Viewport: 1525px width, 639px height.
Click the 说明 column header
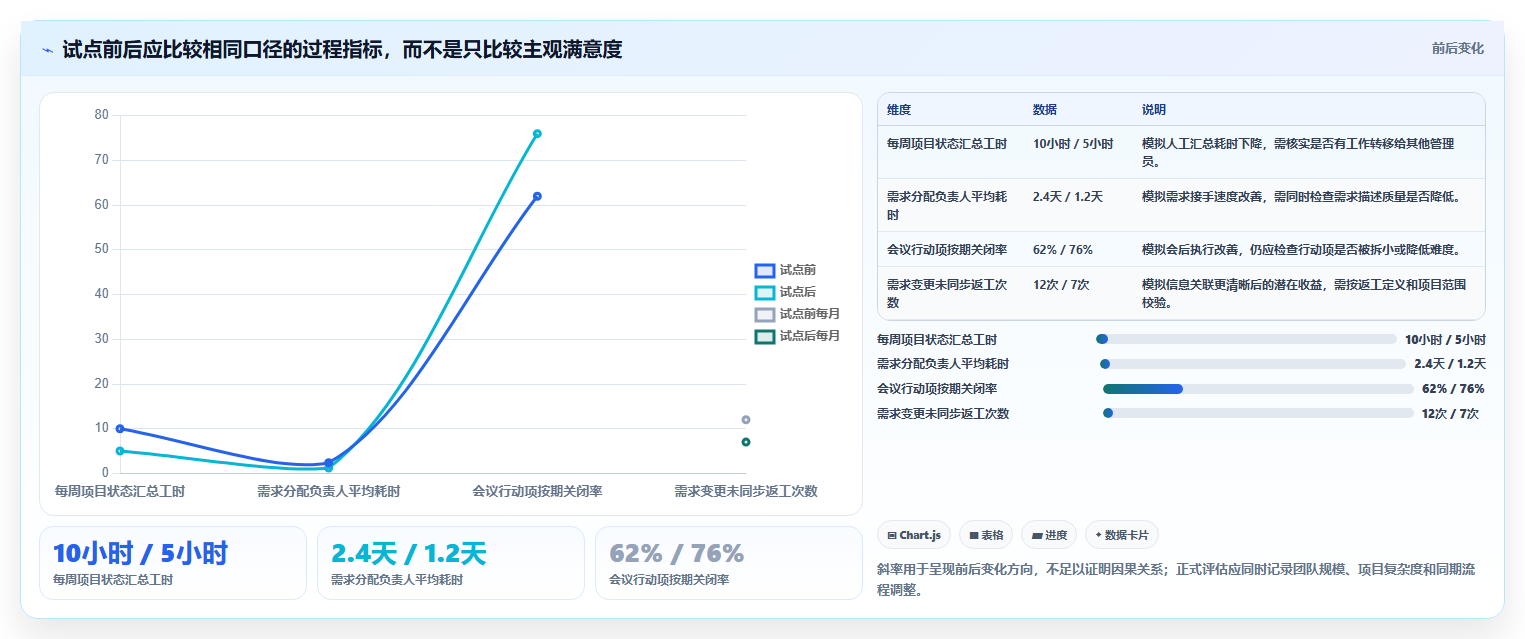[1154, 110]
